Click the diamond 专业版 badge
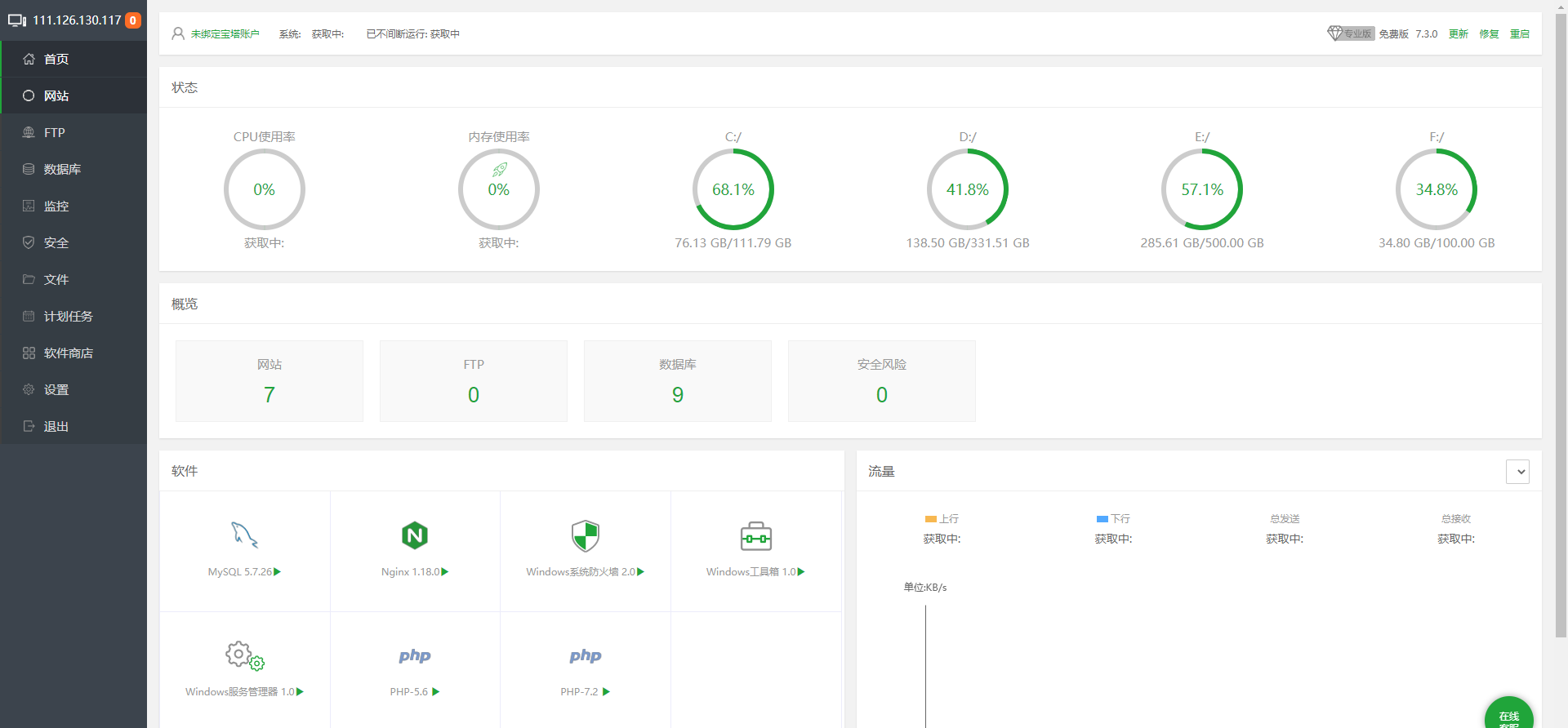The width and height of the screenshot is (1568, 728). [1351, 33]
